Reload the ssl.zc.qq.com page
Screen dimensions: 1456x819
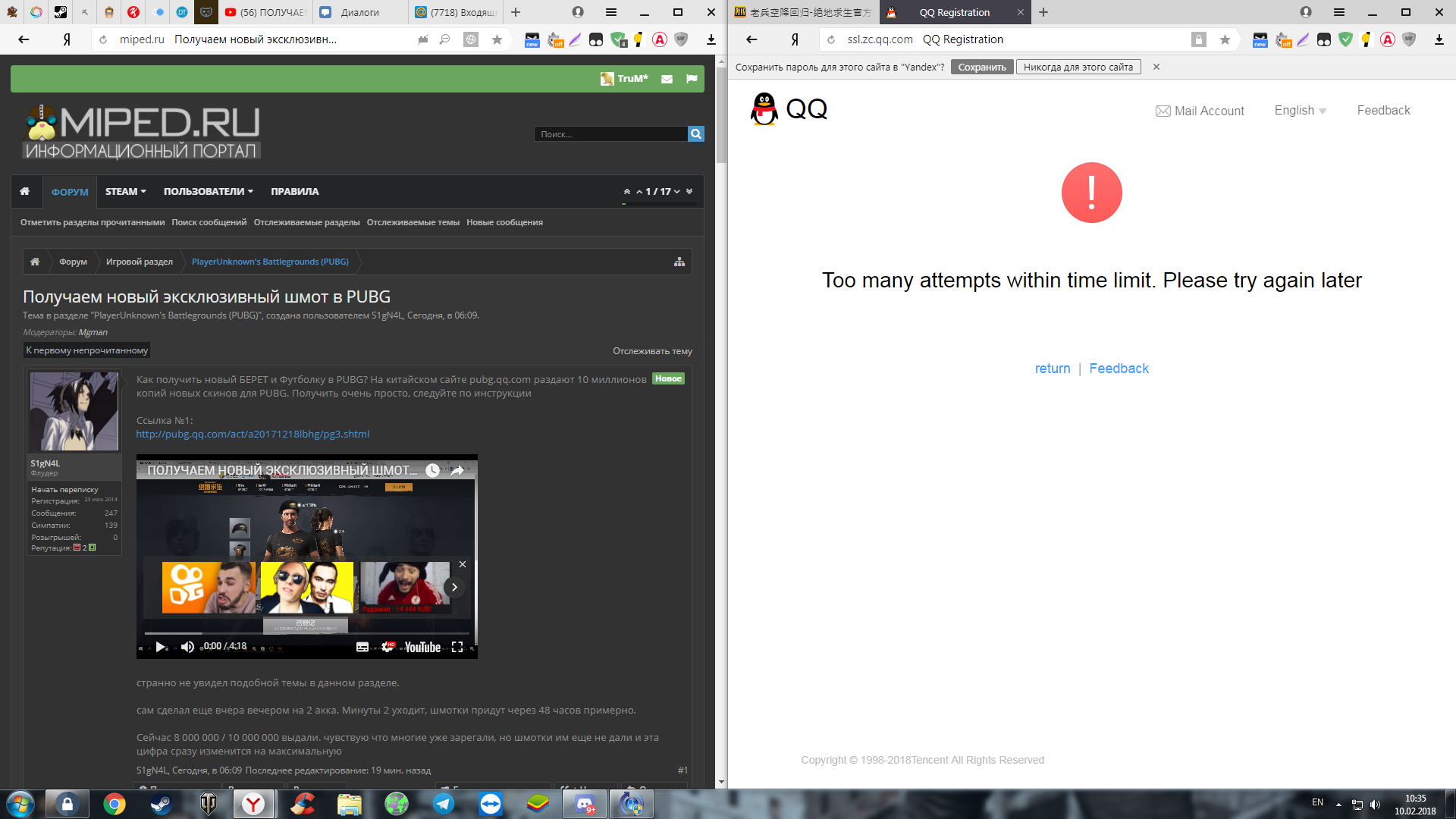pyautogui.click(x=831, y=39)
